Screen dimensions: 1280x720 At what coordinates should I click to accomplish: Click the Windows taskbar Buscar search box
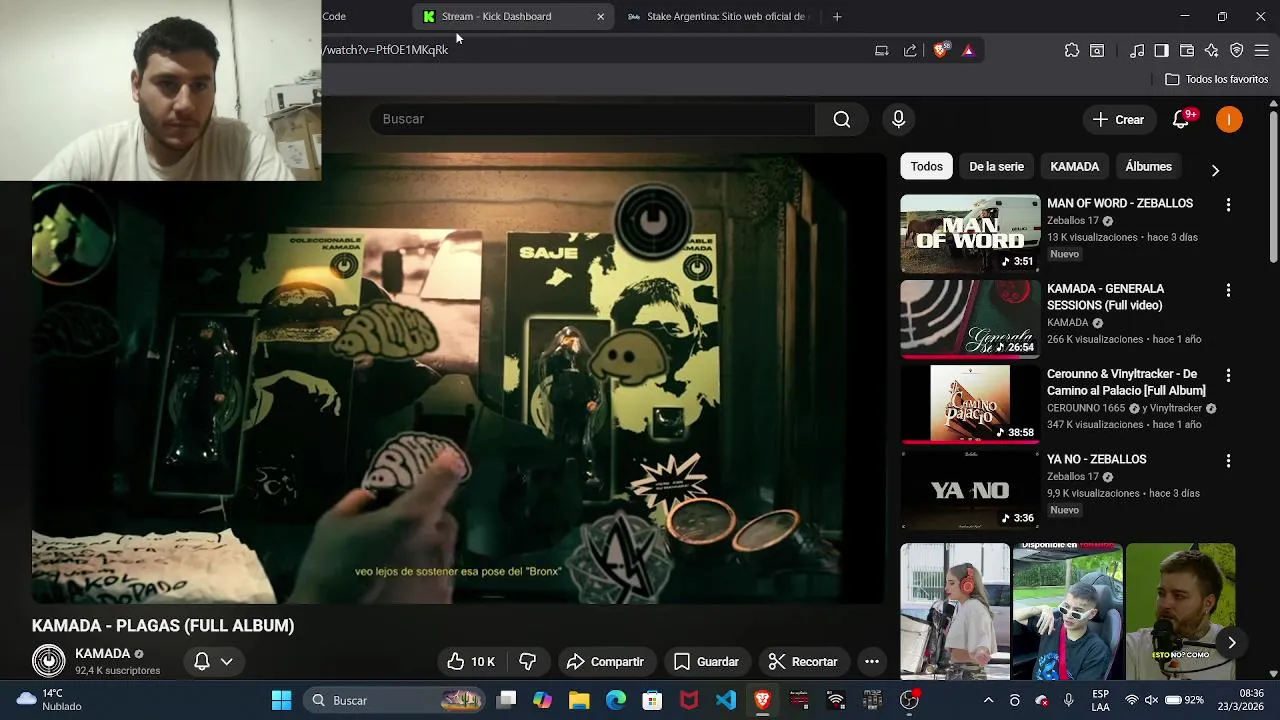[x=394, y=700]
